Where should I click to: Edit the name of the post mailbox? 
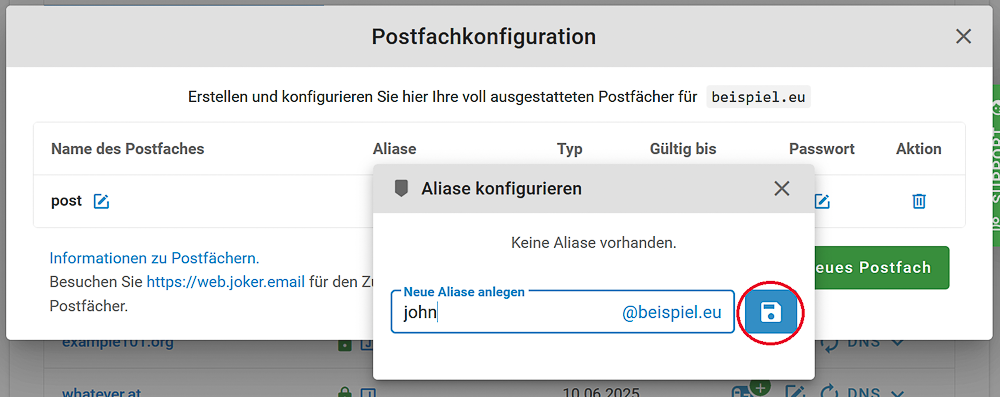pyautogui.click(x=101, y=202)
